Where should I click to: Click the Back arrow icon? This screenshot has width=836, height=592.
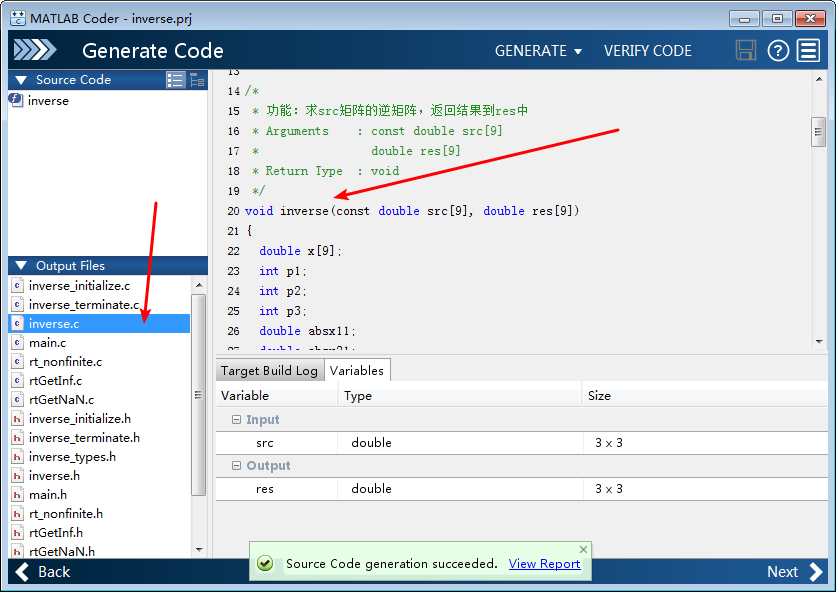[x=22, y=572]
